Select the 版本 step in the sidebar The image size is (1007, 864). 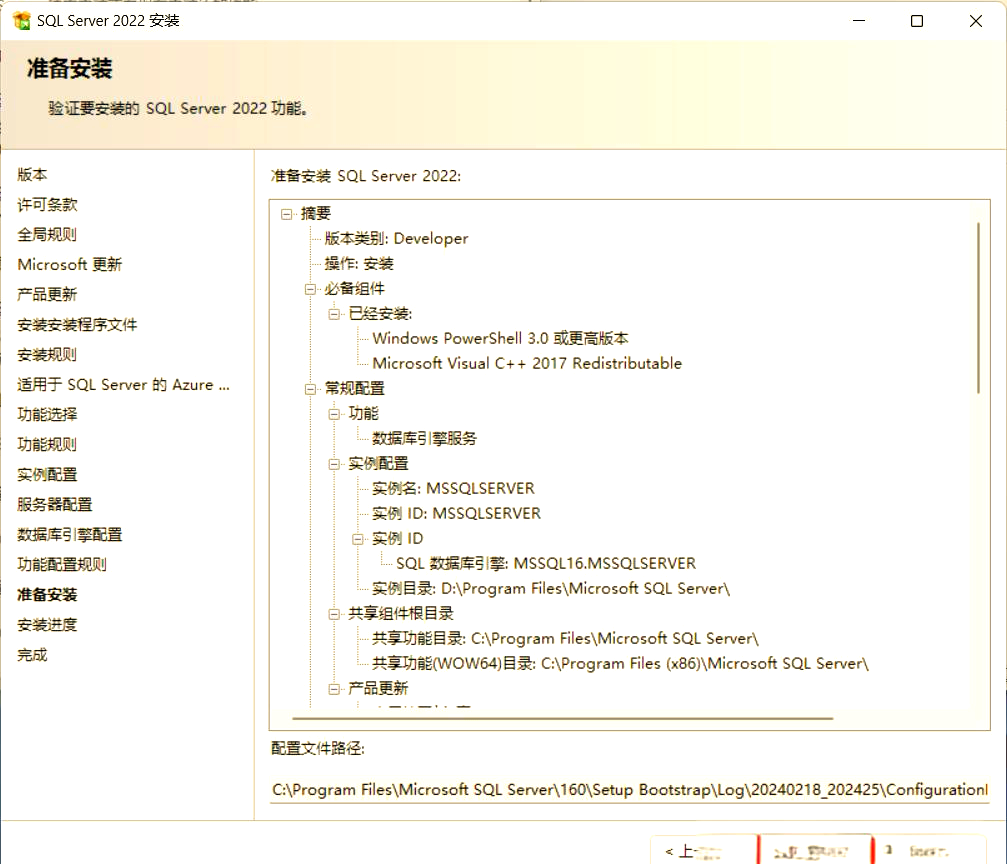tap(32, 174)
